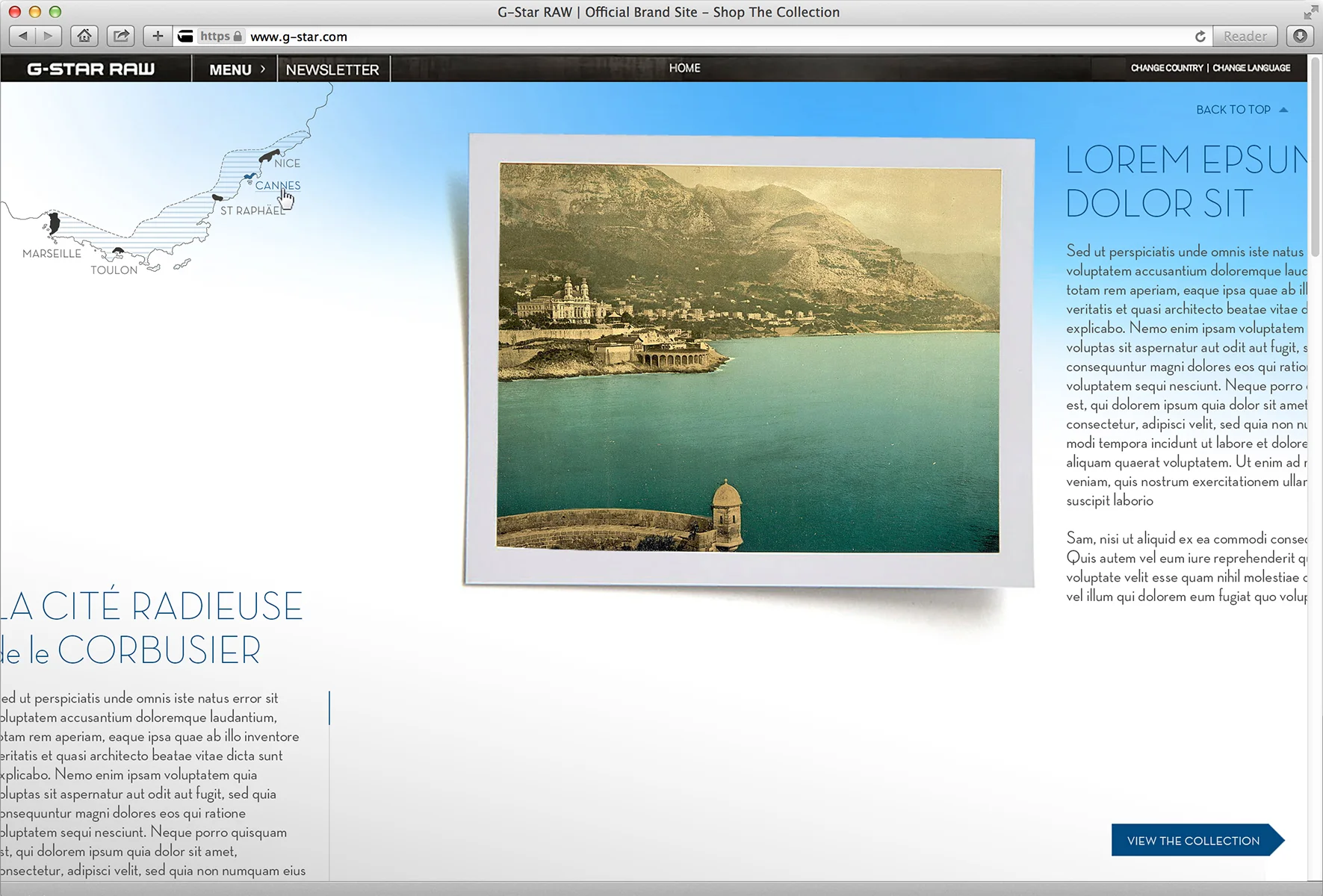Select CANNES on the coast map
Screen dimensions: 1323x896
point(277,185)
